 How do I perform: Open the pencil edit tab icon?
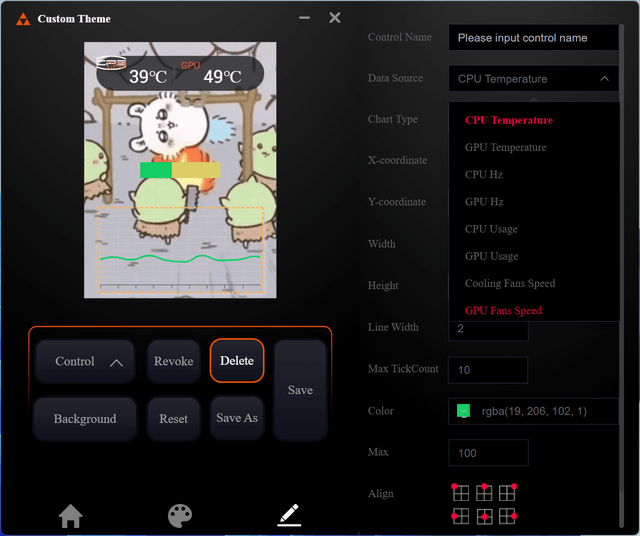(289, 515)
